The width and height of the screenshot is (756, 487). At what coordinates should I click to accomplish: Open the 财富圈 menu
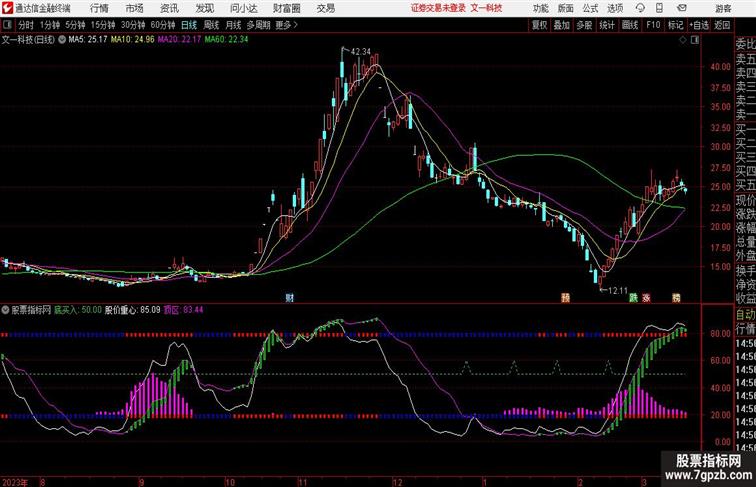pyautogui.click(x=286, y=8)
